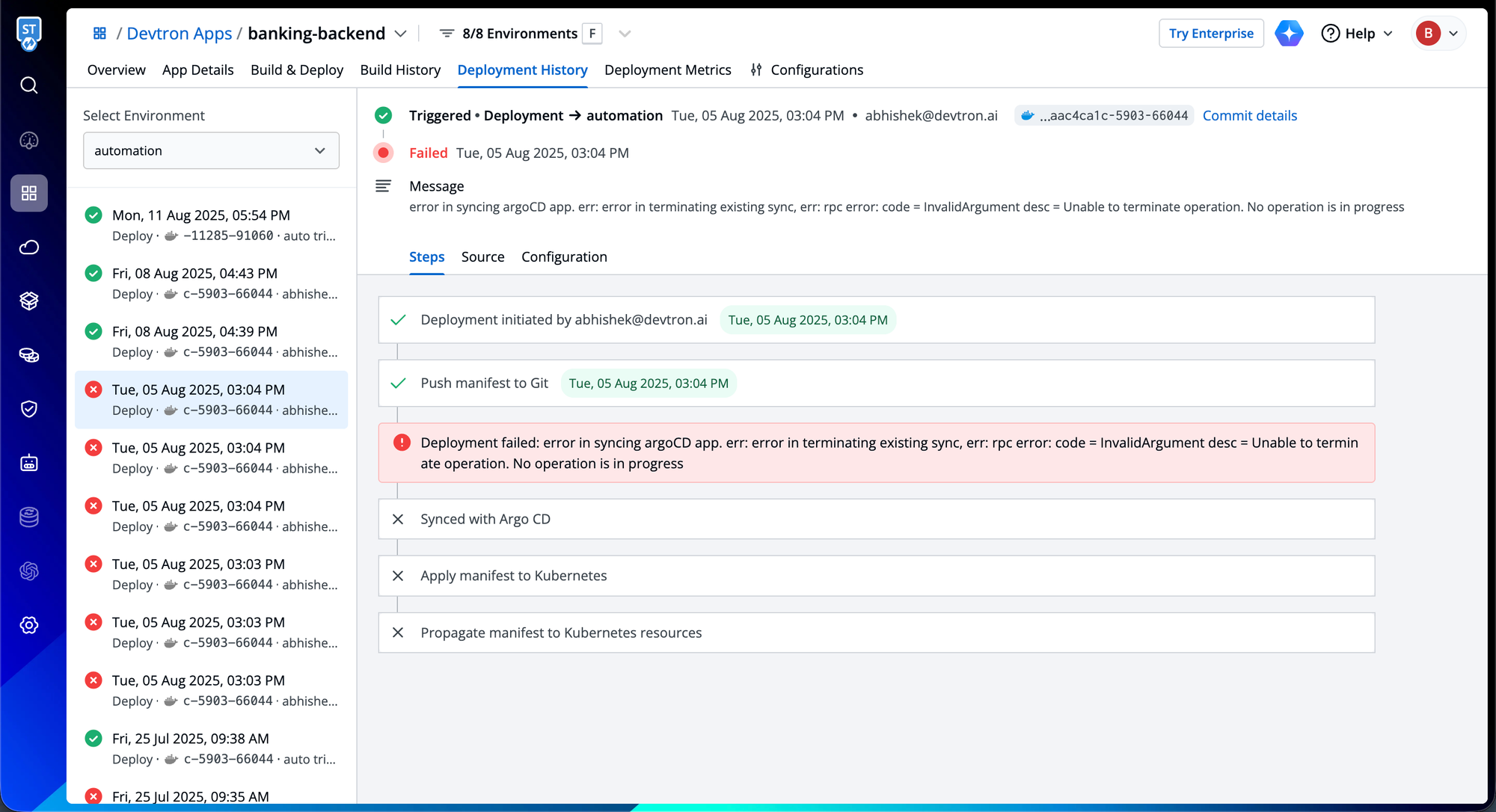Viewport: 1496px width, 812px height.
Task: Open the automation environment dropdown
Action: 211,151
